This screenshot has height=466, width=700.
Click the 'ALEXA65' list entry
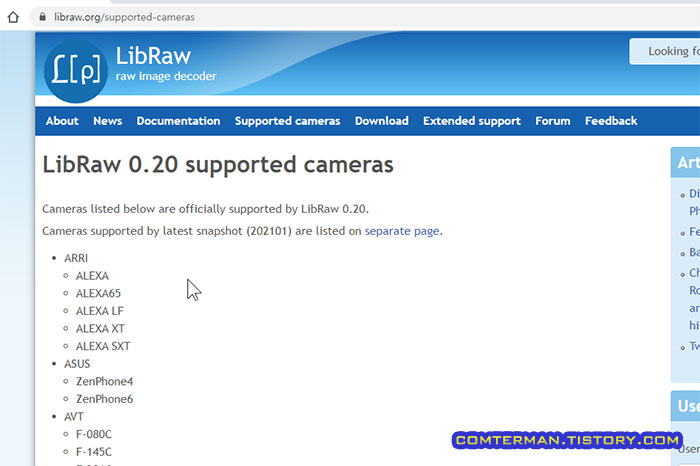[x=98, y=293]
